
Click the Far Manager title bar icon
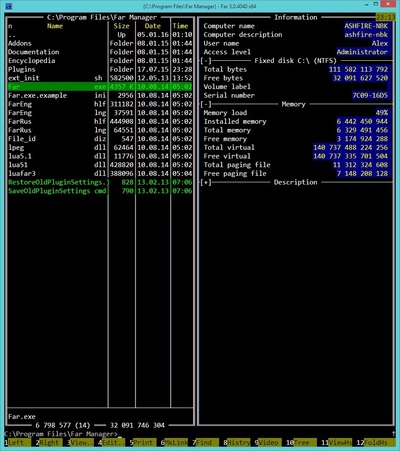8,6
